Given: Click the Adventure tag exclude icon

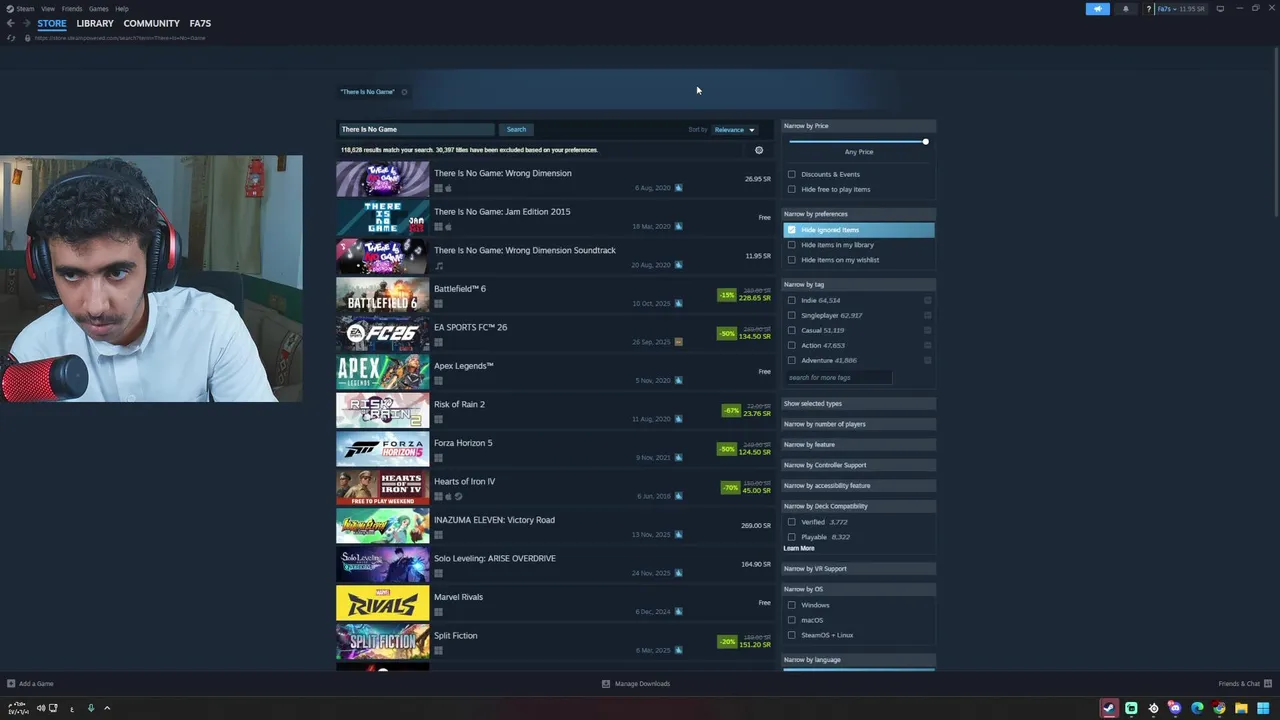Looking at the screenshot, I should (x=928, y=360).
